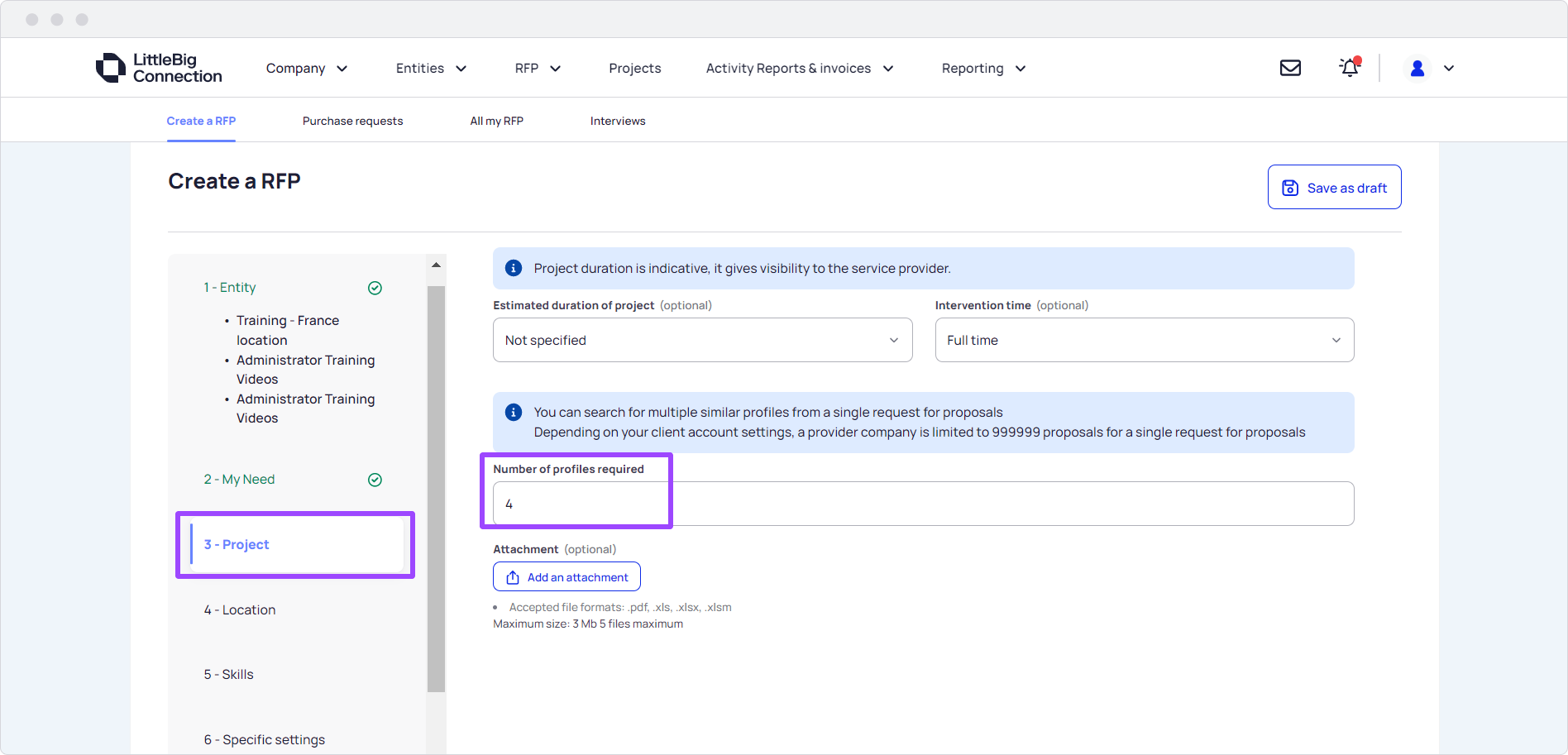Click the green checkmark next to 2 - My Need
Screen dimensions: 1568x755
point(375,480)
